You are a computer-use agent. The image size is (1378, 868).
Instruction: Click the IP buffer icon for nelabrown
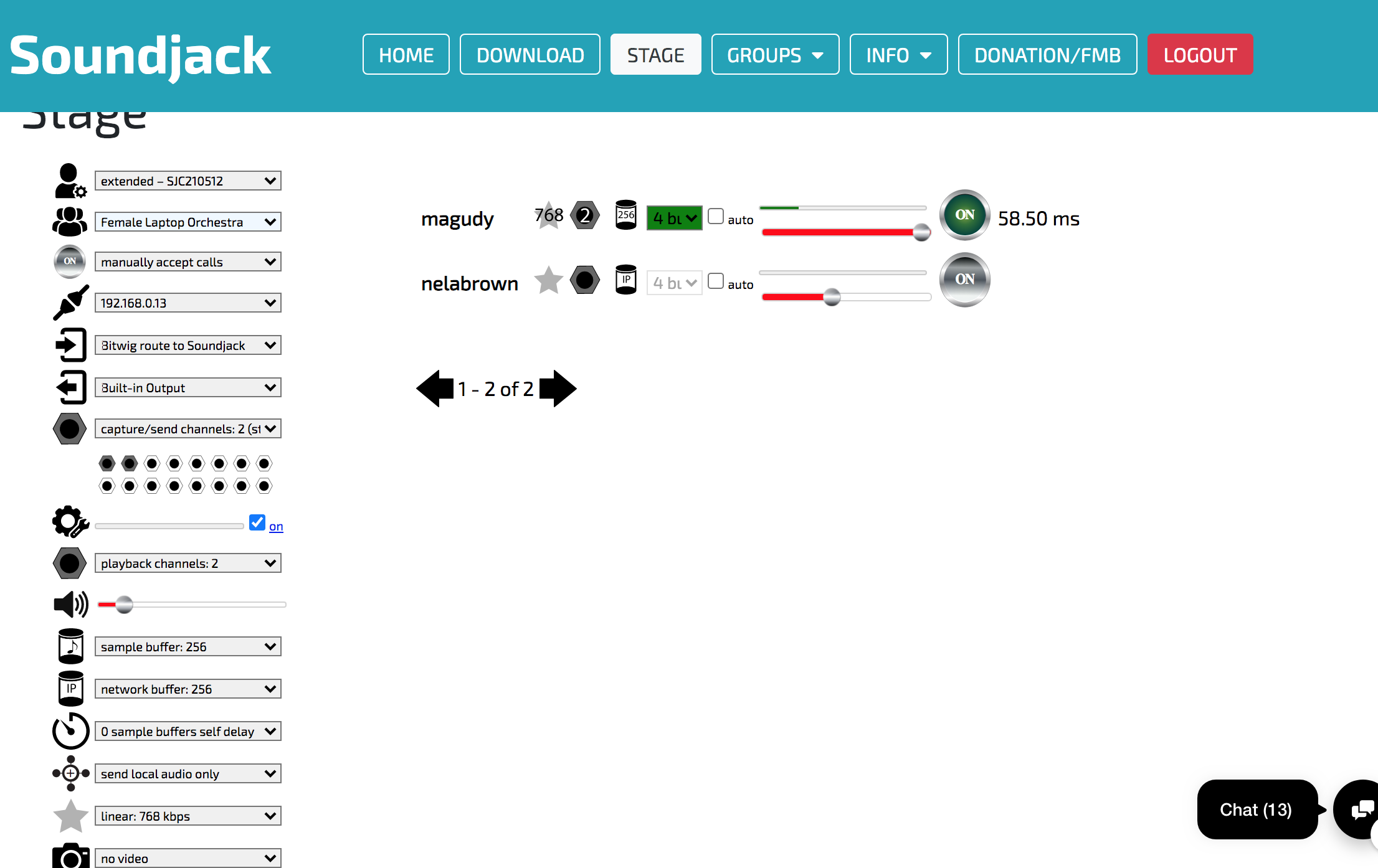coord(625,280)
